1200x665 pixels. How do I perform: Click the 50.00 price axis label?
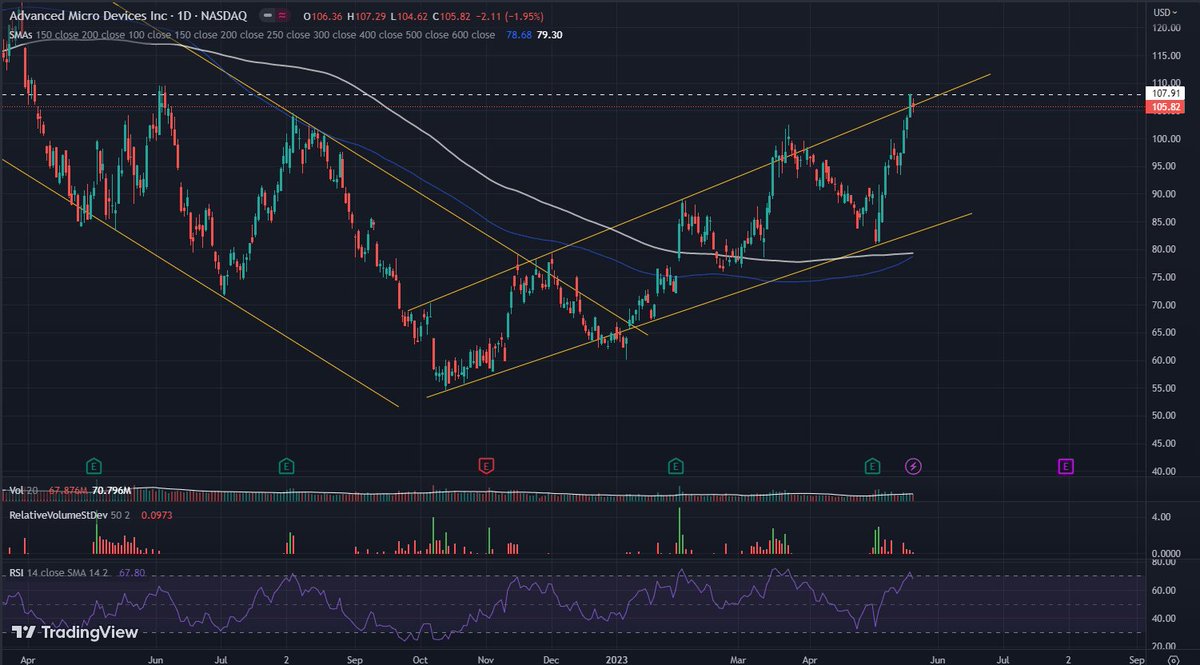pos(1166,415)
